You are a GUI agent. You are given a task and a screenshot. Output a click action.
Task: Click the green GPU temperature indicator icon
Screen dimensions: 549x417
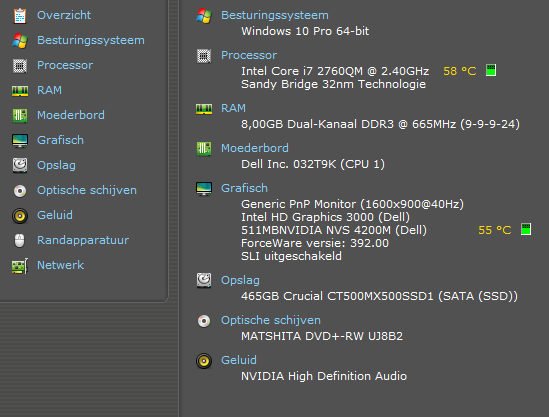point(526,229)
